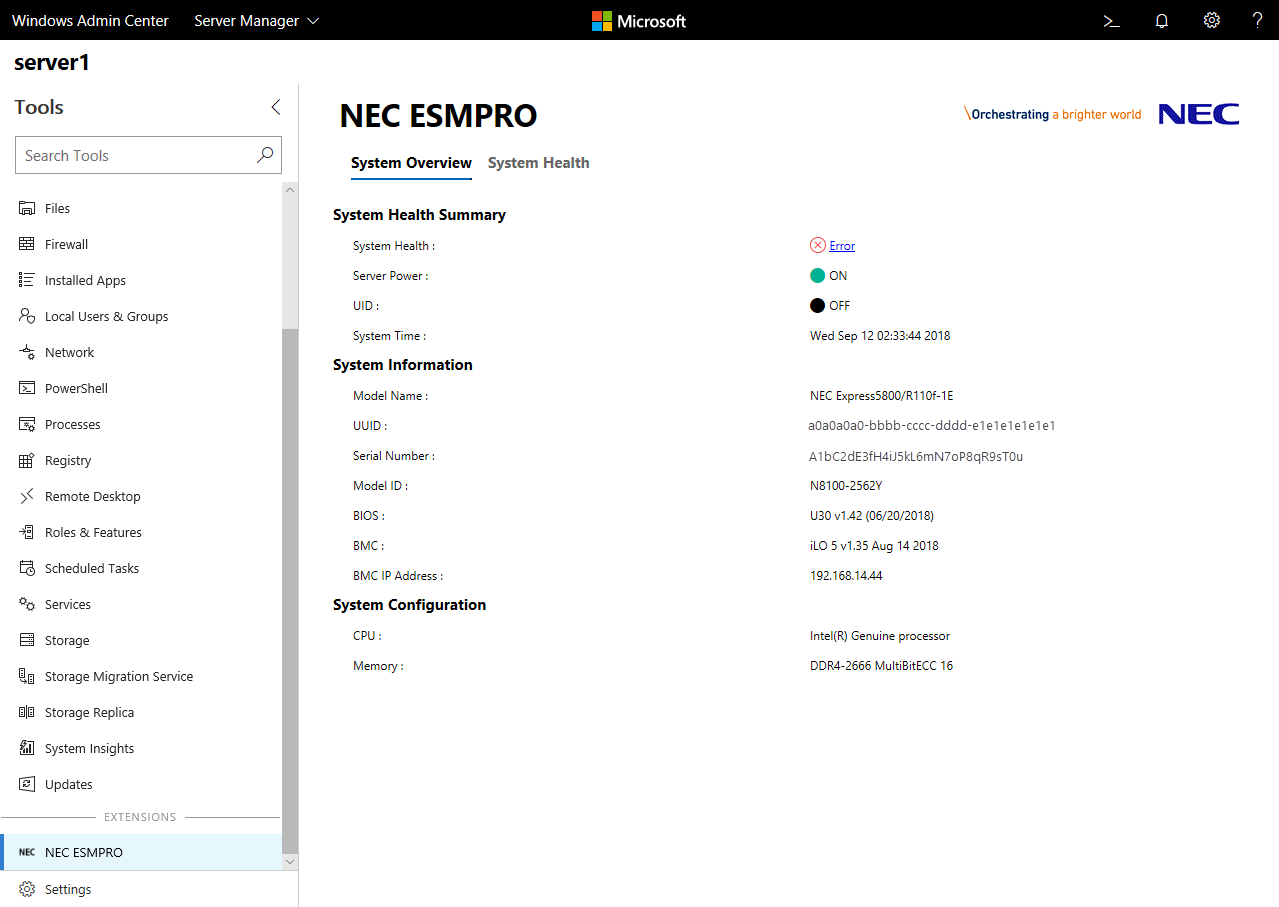Click the tools list scrollbar up arrow

290,189
